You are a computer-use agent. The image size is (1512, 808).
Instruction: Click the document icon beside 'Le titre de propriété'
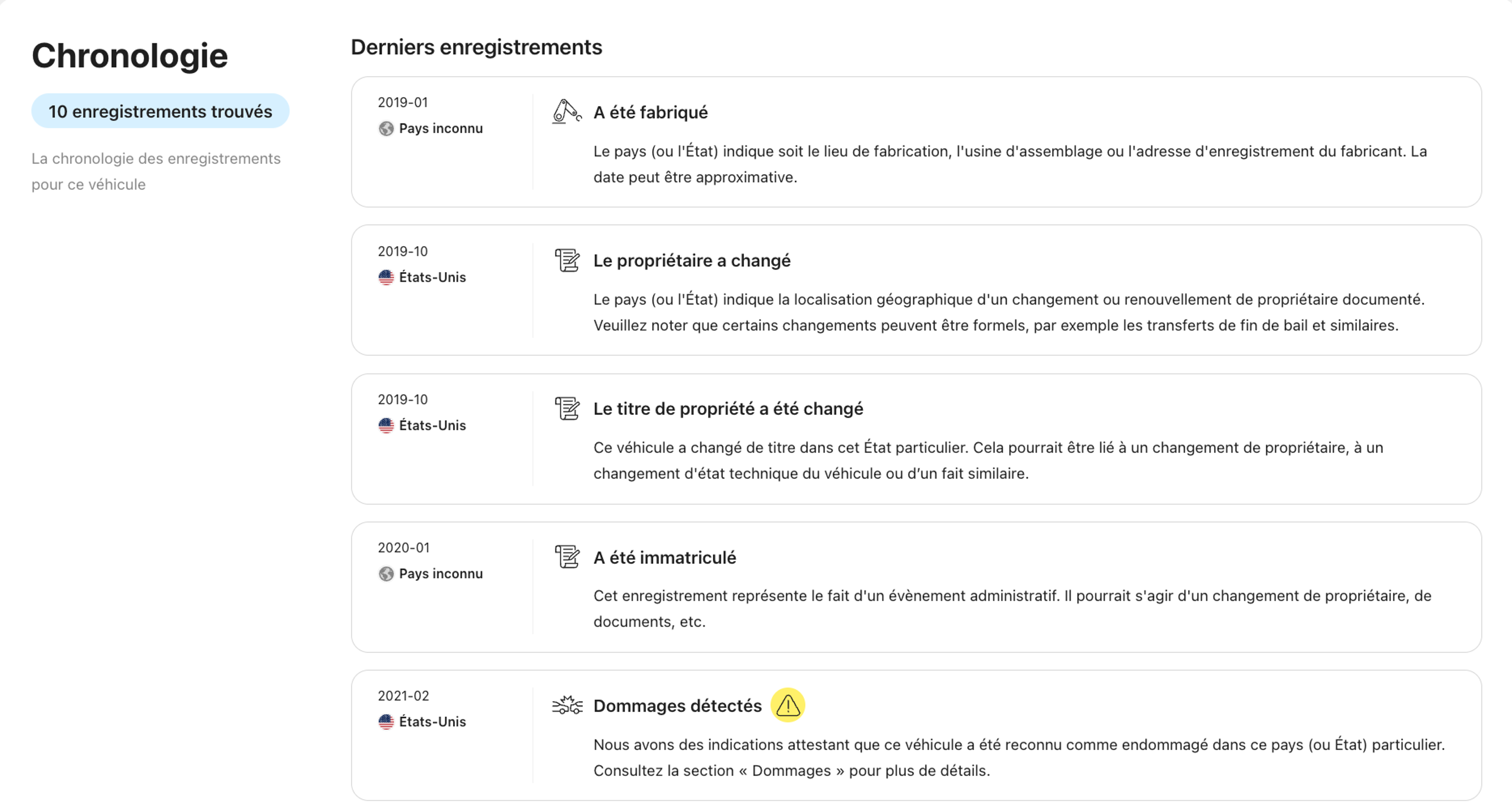pyautogui.click(x=567, y=408)
